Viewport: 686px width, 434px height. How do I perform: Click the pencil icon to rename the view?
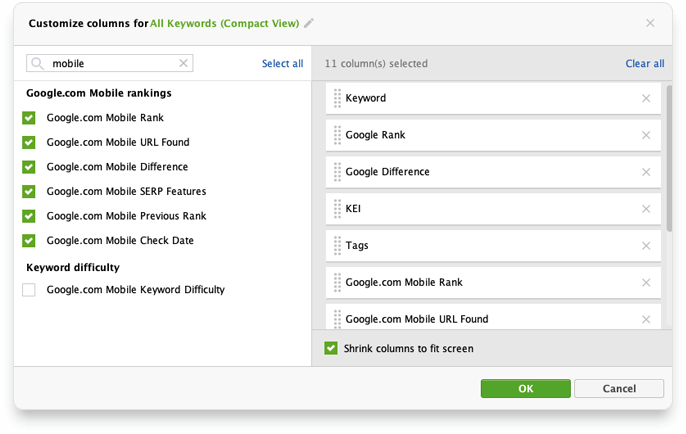(x=309, y=23)
